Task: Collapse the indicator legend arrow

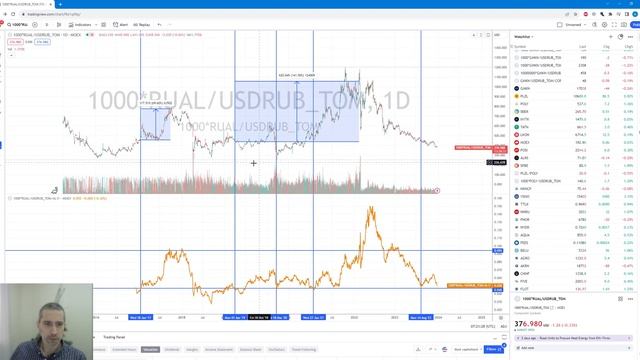Action: click(x=11, y=55)
